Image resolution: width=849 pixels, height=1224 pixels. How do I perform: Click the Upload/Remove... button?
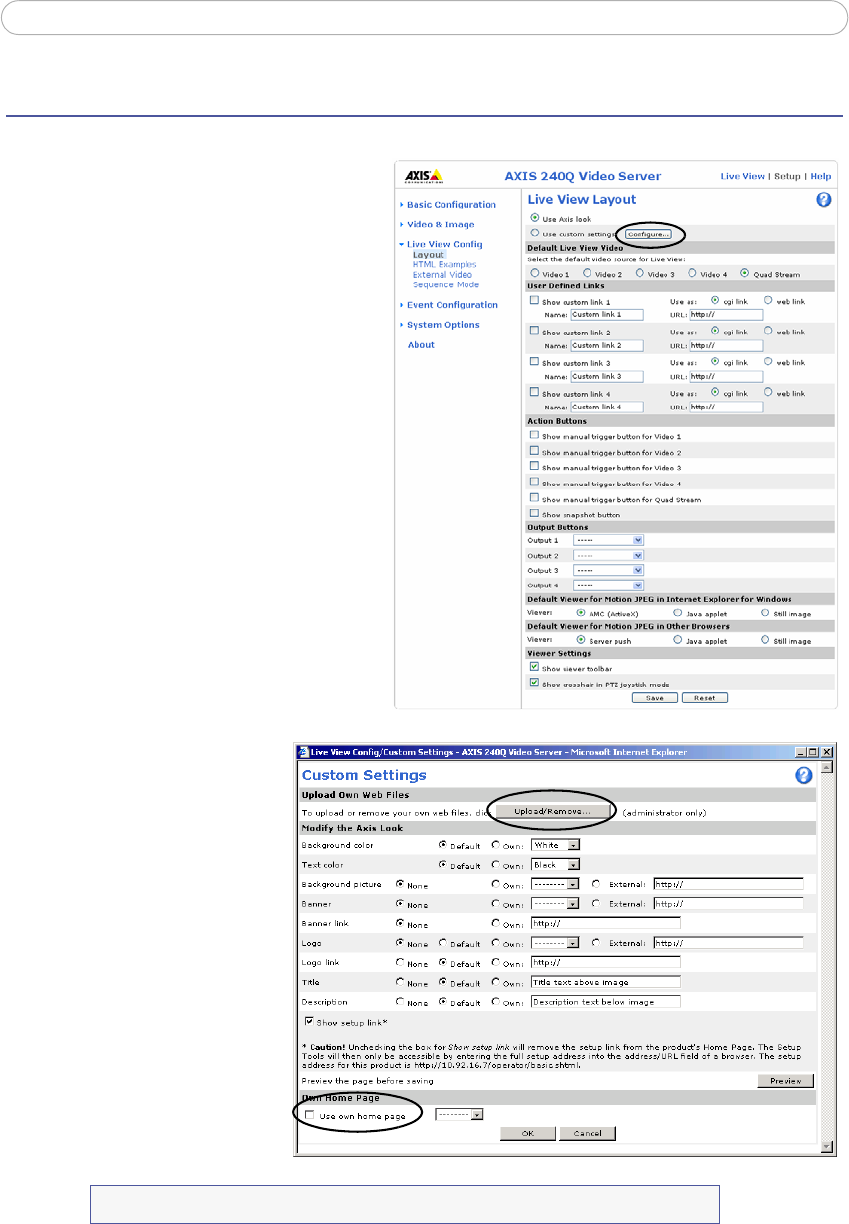tap(553, 812)
